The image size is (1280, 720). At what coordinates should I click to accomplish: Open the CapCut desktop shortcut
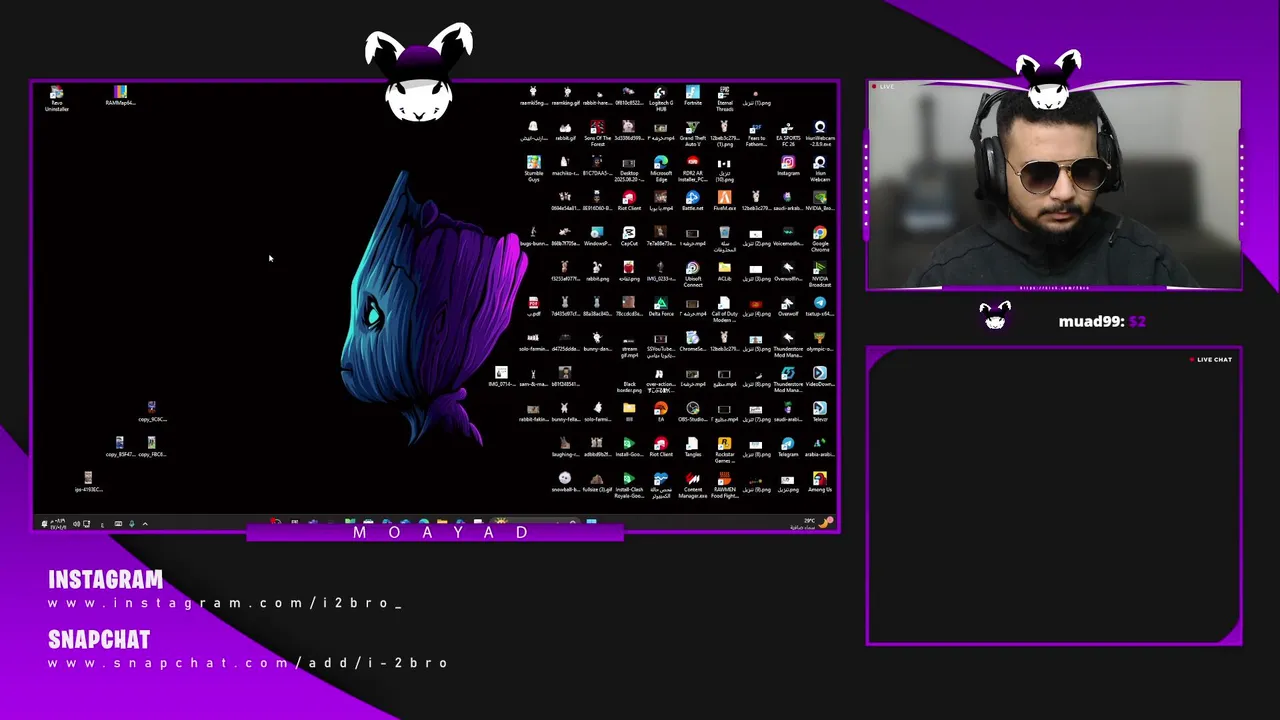click(629, 236)
